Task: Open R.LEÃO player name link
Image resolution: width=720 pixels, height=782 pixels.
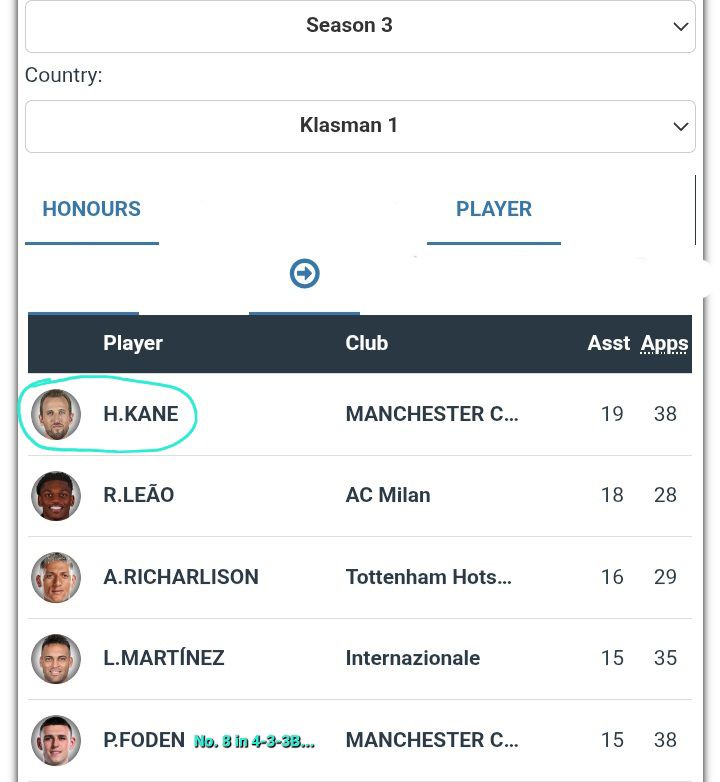Action: [139, 495]
